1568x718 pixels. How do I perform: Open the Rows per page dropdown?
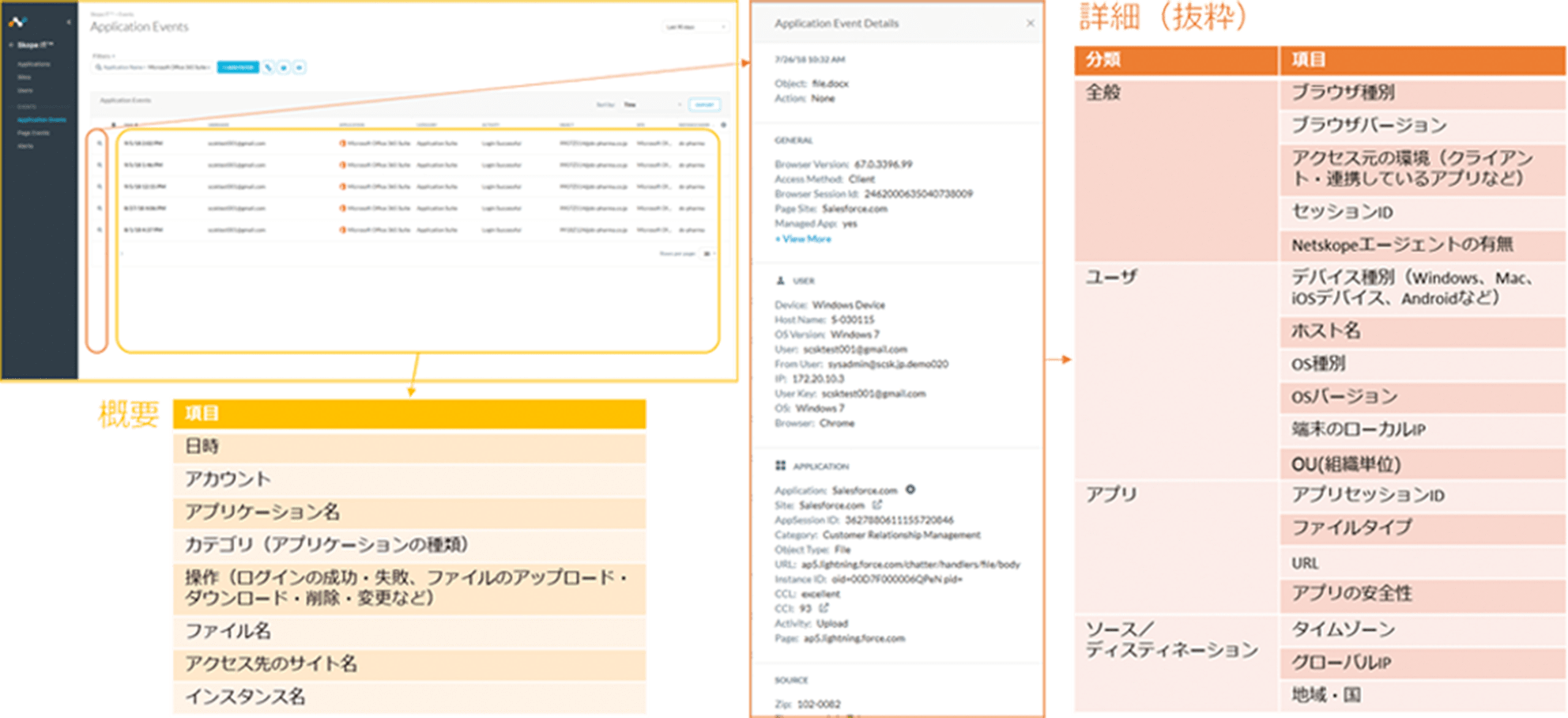[708, 254]
